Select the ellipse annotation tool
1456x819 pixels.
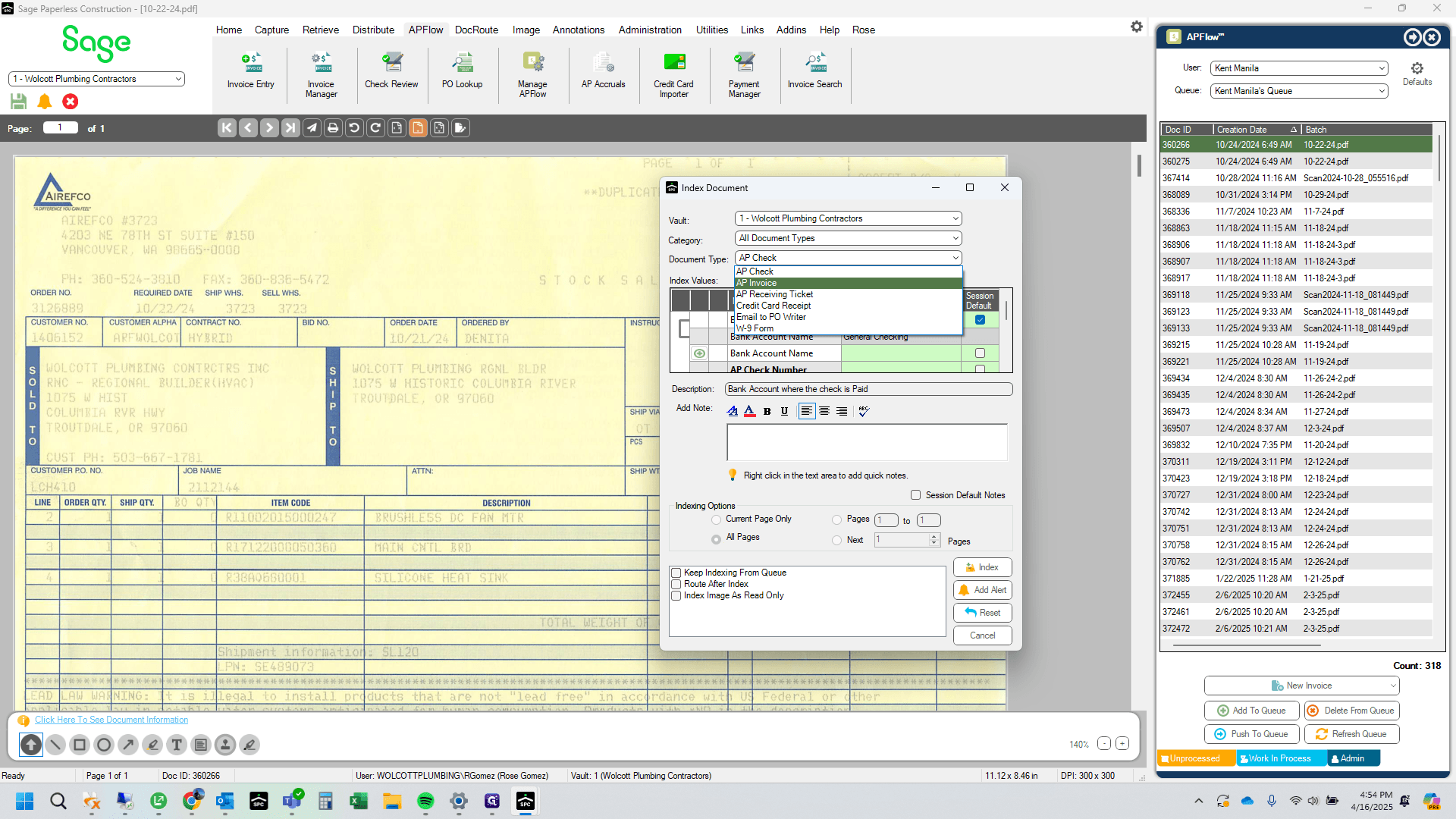pyautogui.click(x=104, y=745)
